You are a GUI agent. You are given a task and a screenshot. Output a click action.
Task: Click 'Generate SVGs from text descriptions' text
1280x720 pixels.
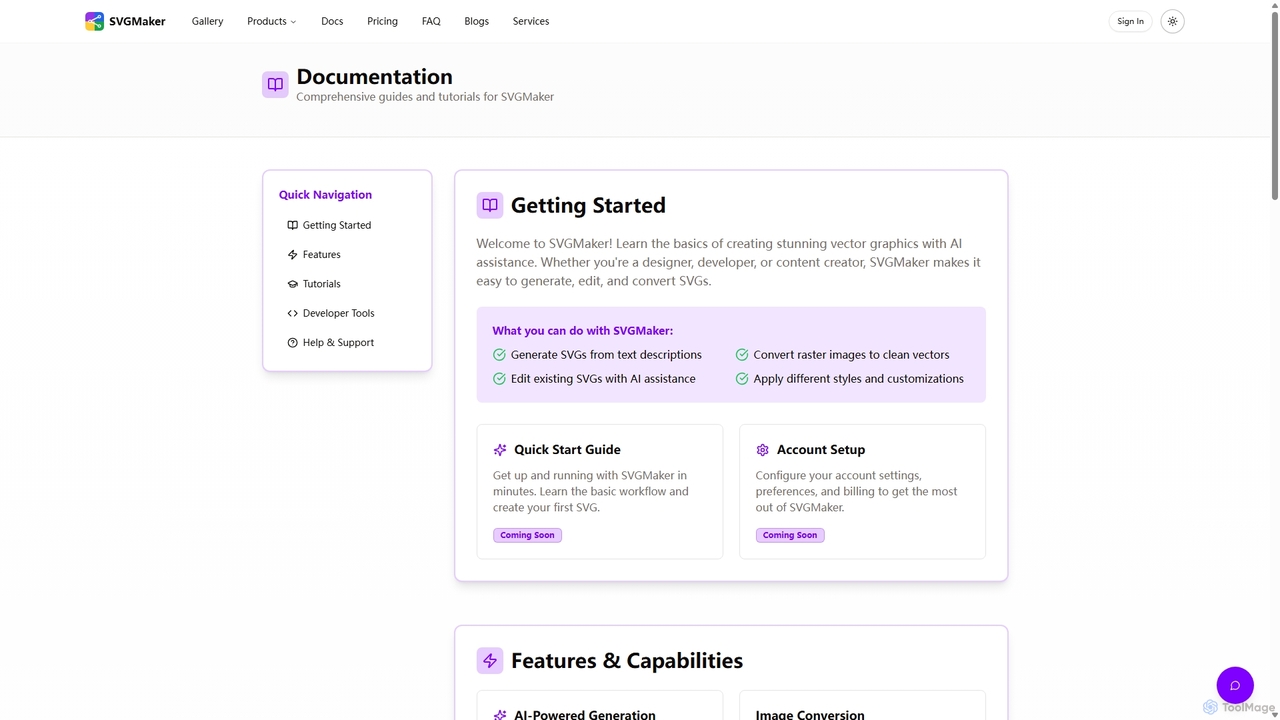pos(606,355)
